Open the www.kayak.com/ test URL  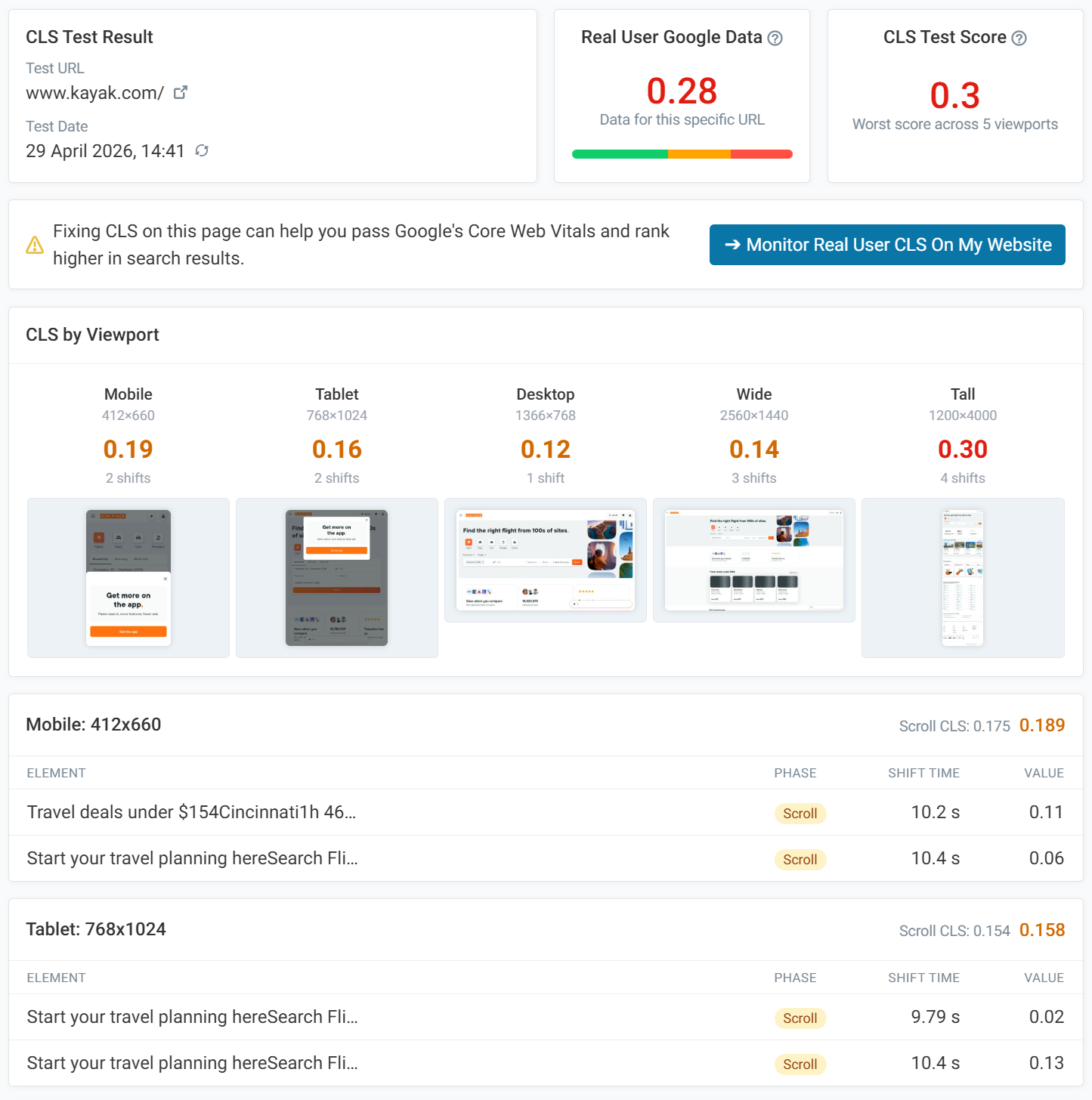click(95, 93)
